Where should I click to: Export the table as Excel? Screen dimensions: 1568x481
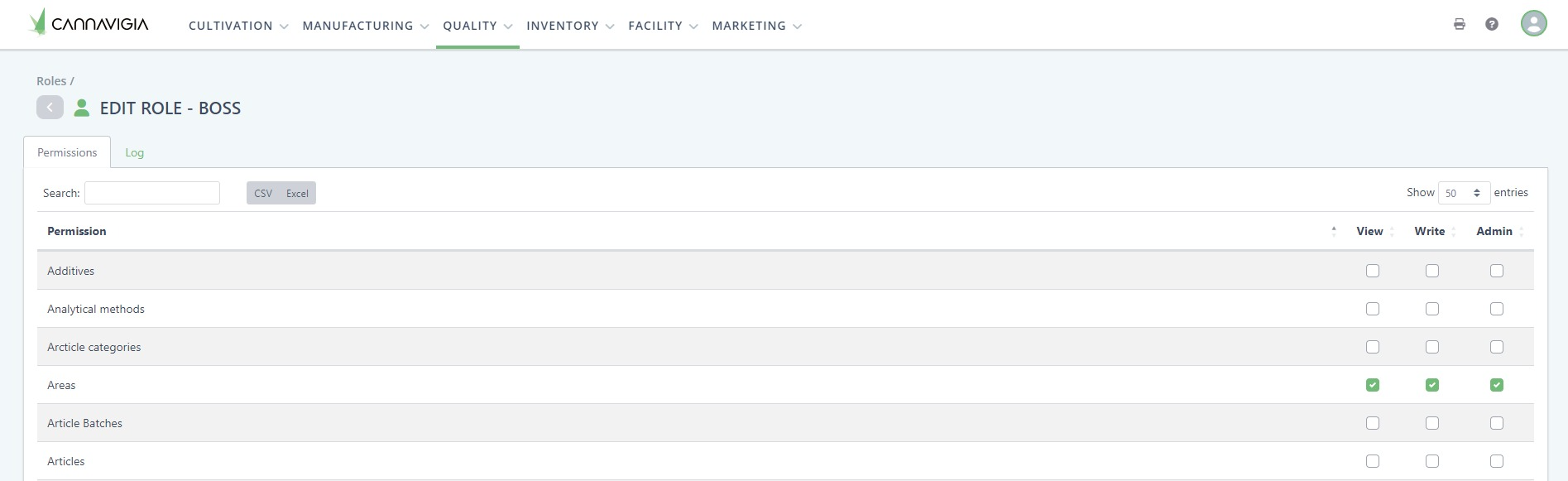coord(297,193)
